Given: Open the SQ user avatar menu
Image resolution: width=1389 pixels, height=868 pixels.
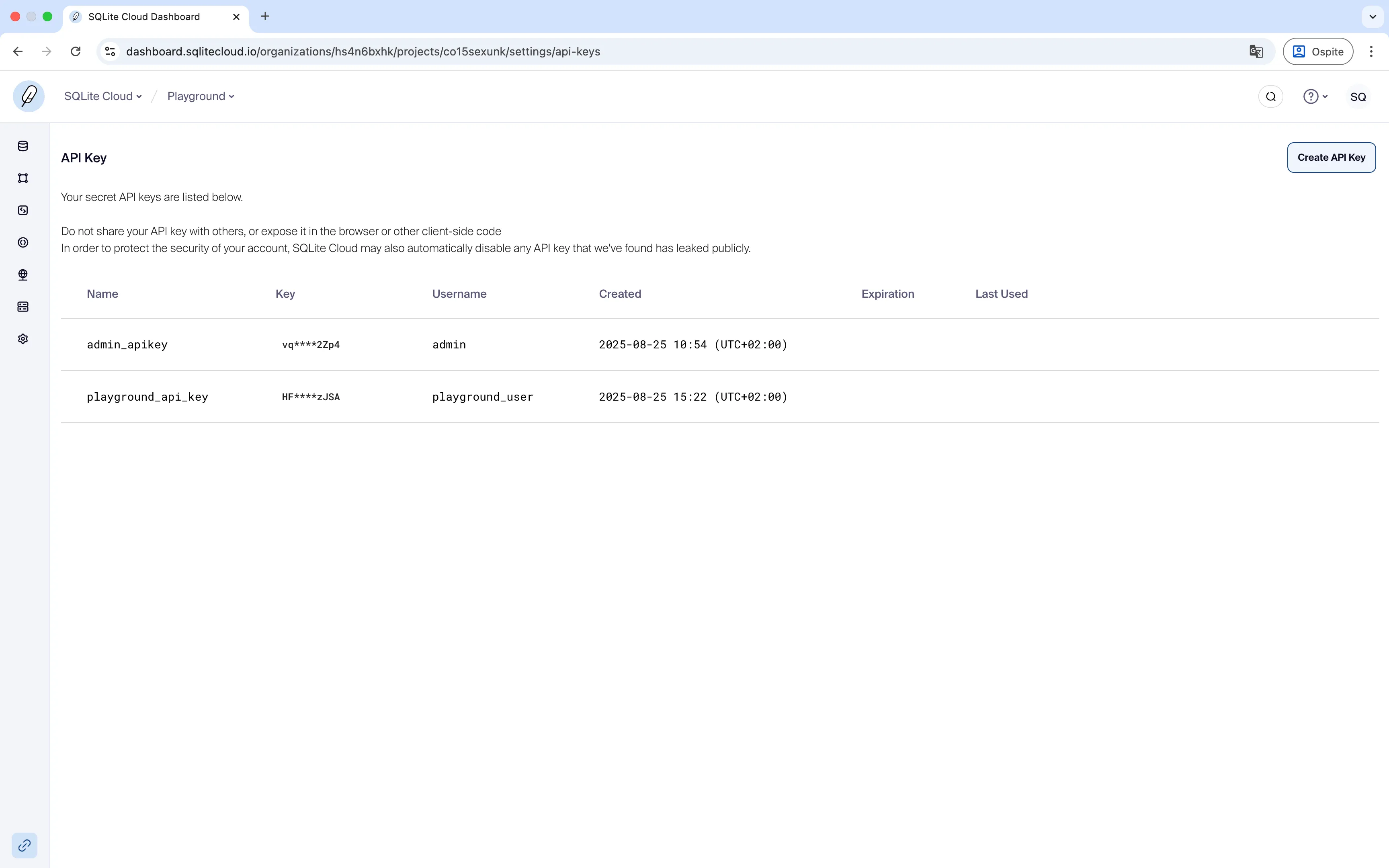Looking at the screenshot, I should pos(1357,97).
